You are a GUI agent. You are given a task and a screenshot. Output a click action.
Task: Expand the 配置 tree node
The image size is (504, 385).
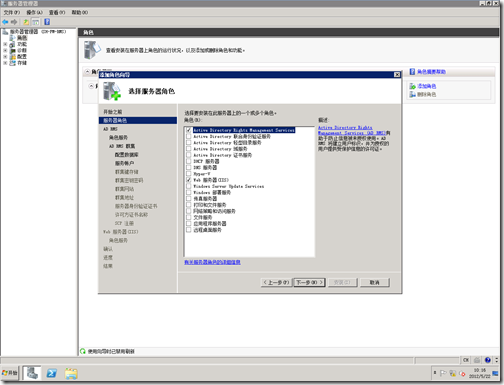[5, 57]
